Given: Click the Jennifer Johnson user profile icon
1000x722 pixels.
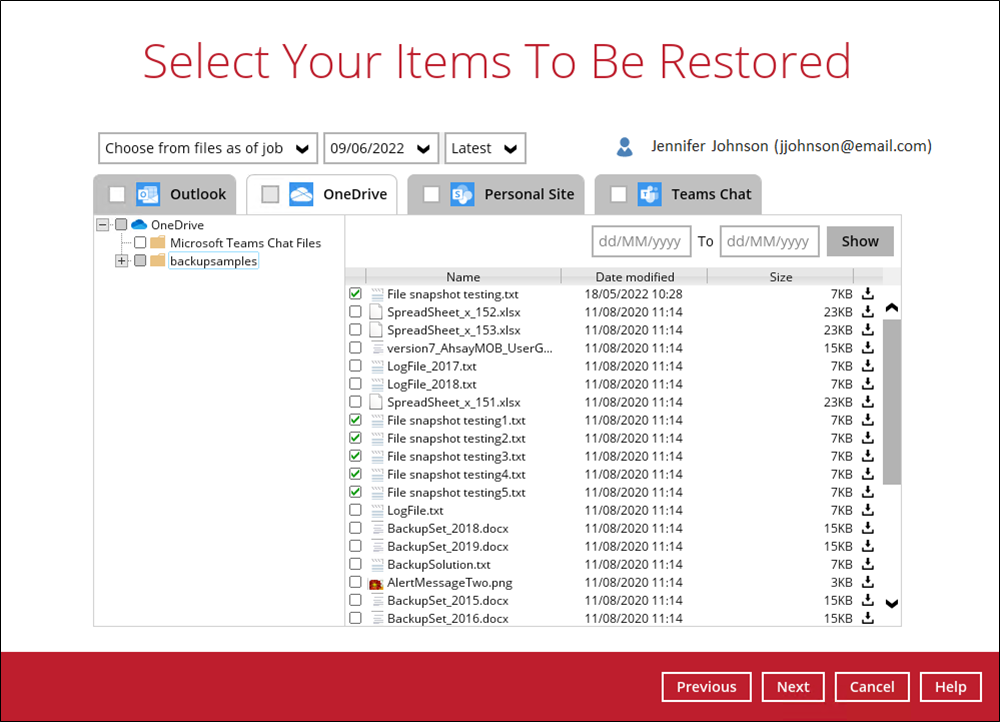Looking at the screenshot, I should [x=625, y=147].
